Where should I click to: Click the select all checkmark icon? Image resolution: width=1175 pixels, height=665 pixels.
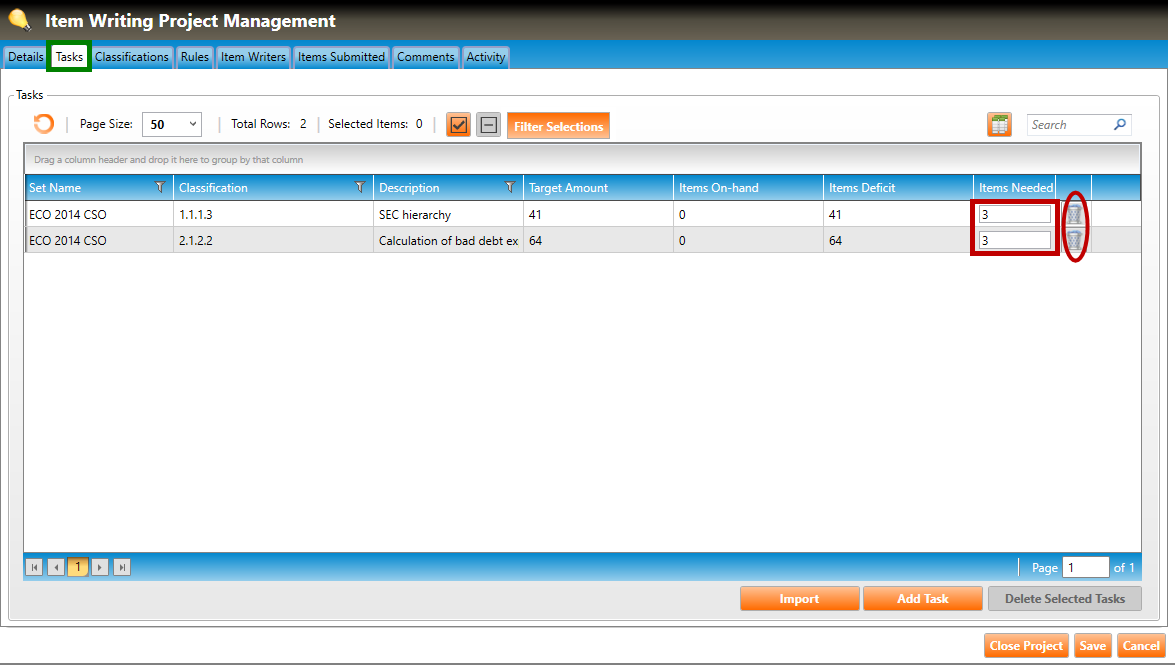pos(459,125)
